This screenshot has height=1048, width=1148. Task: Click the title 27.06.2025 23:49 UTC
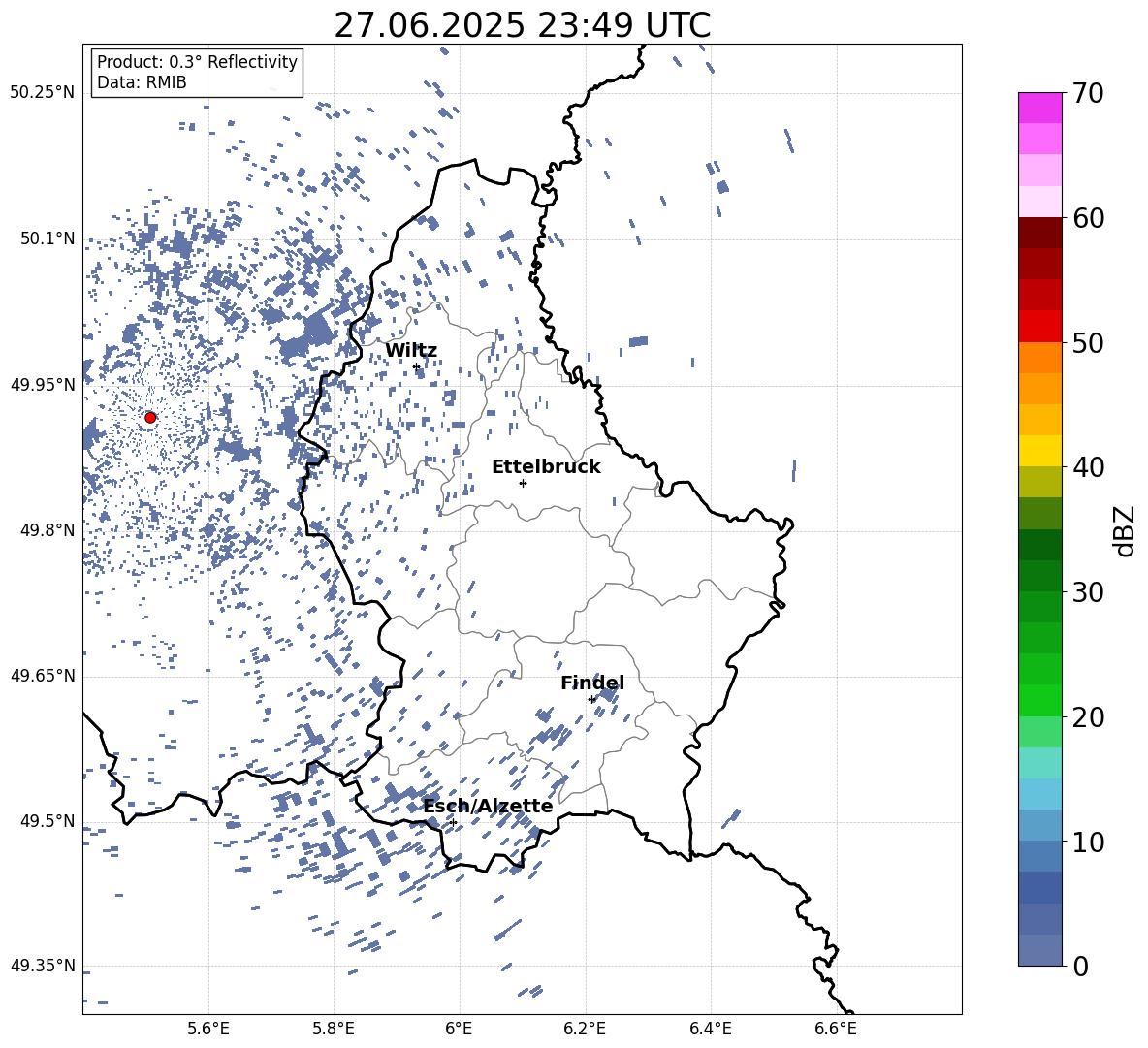tap(522, 25)
